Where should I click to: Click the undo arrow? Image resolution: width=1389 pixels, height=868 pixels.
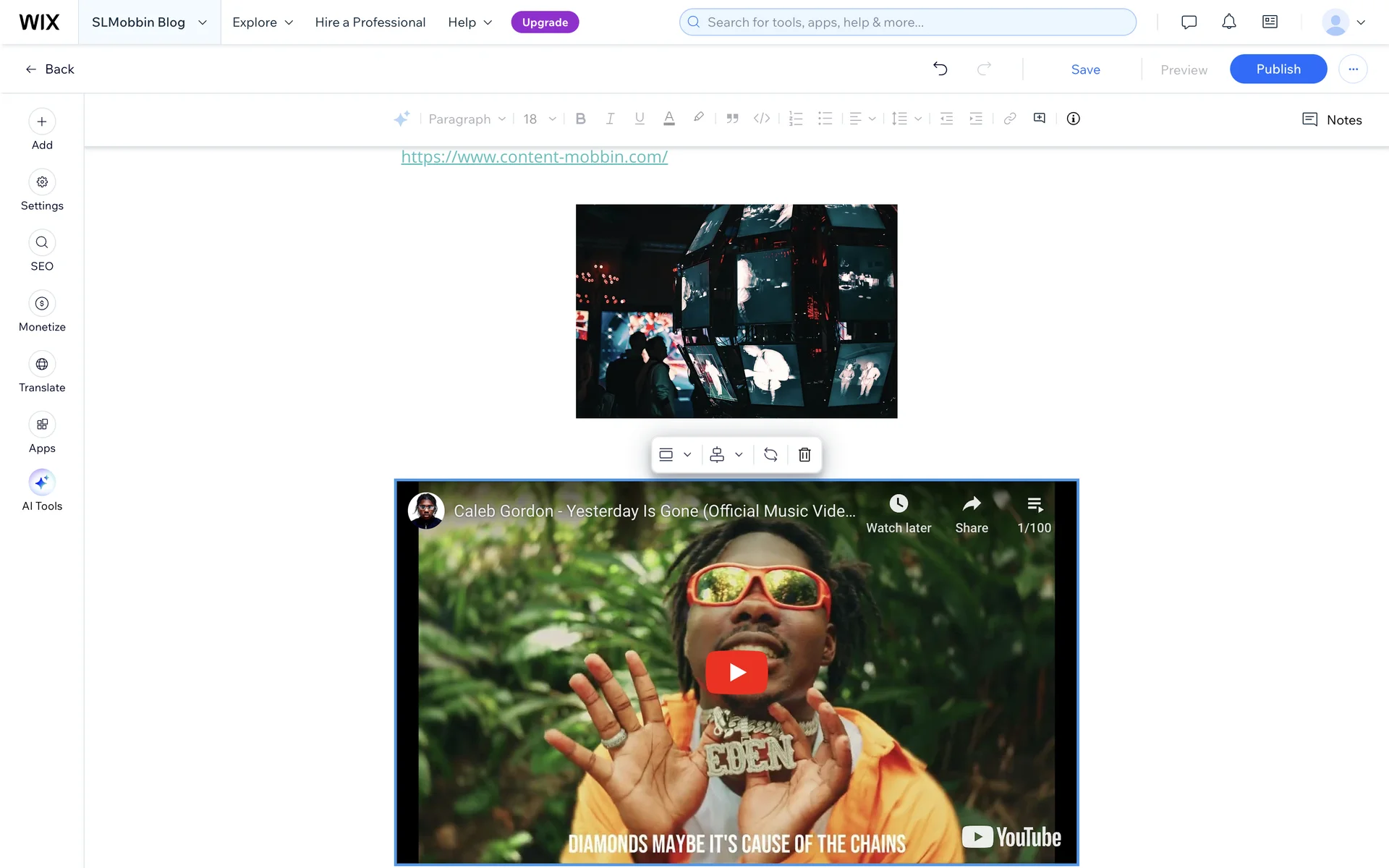(940, 69)
